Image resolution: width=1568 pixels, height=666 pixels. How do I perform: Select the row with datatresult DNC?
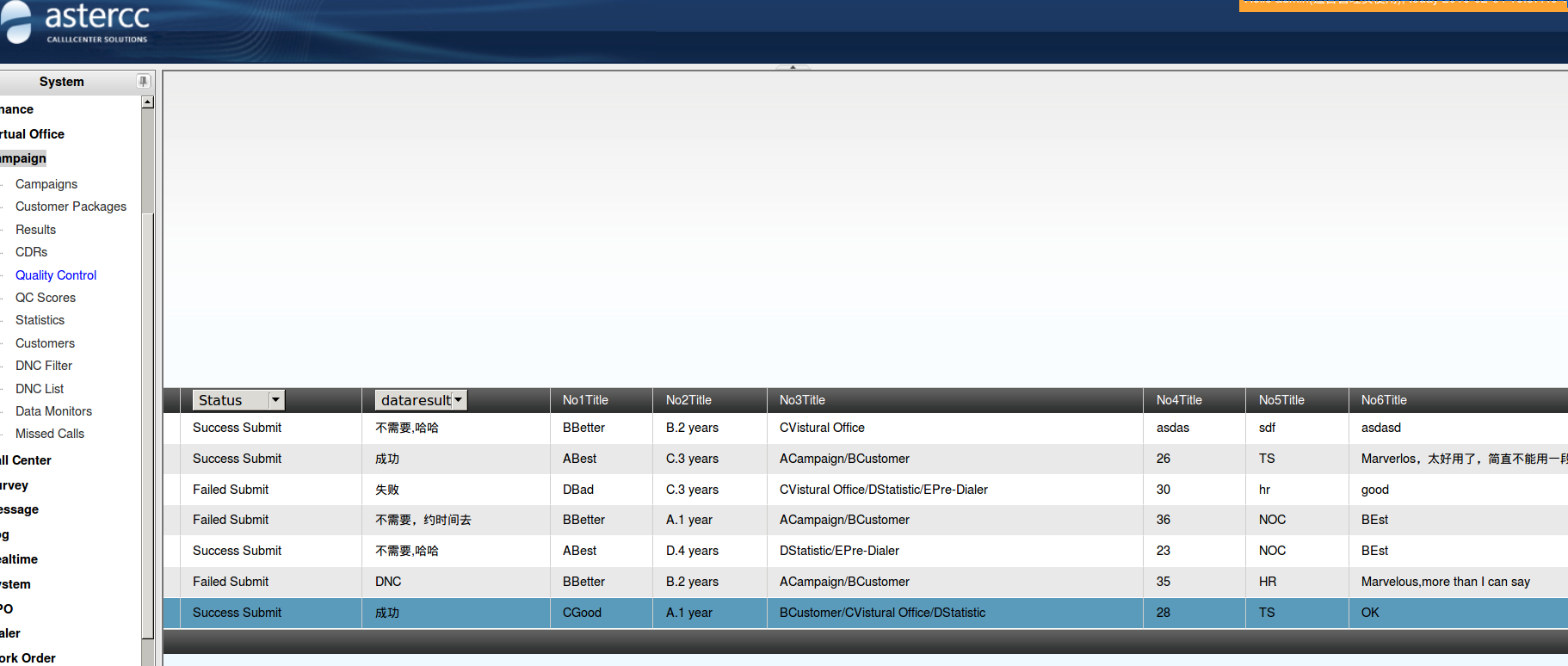tap(388, 582)
